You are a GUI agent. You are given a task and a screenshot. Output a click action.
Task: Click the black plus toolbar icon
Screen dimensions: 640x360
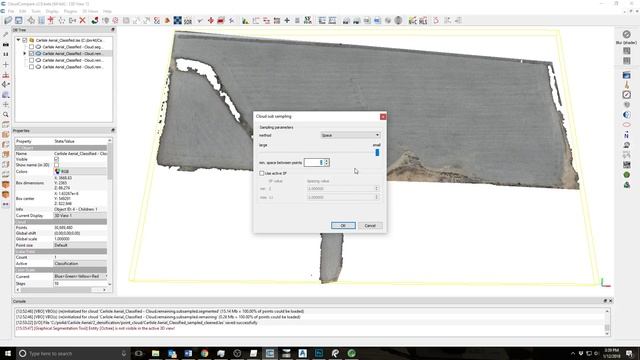coord(287,20)
